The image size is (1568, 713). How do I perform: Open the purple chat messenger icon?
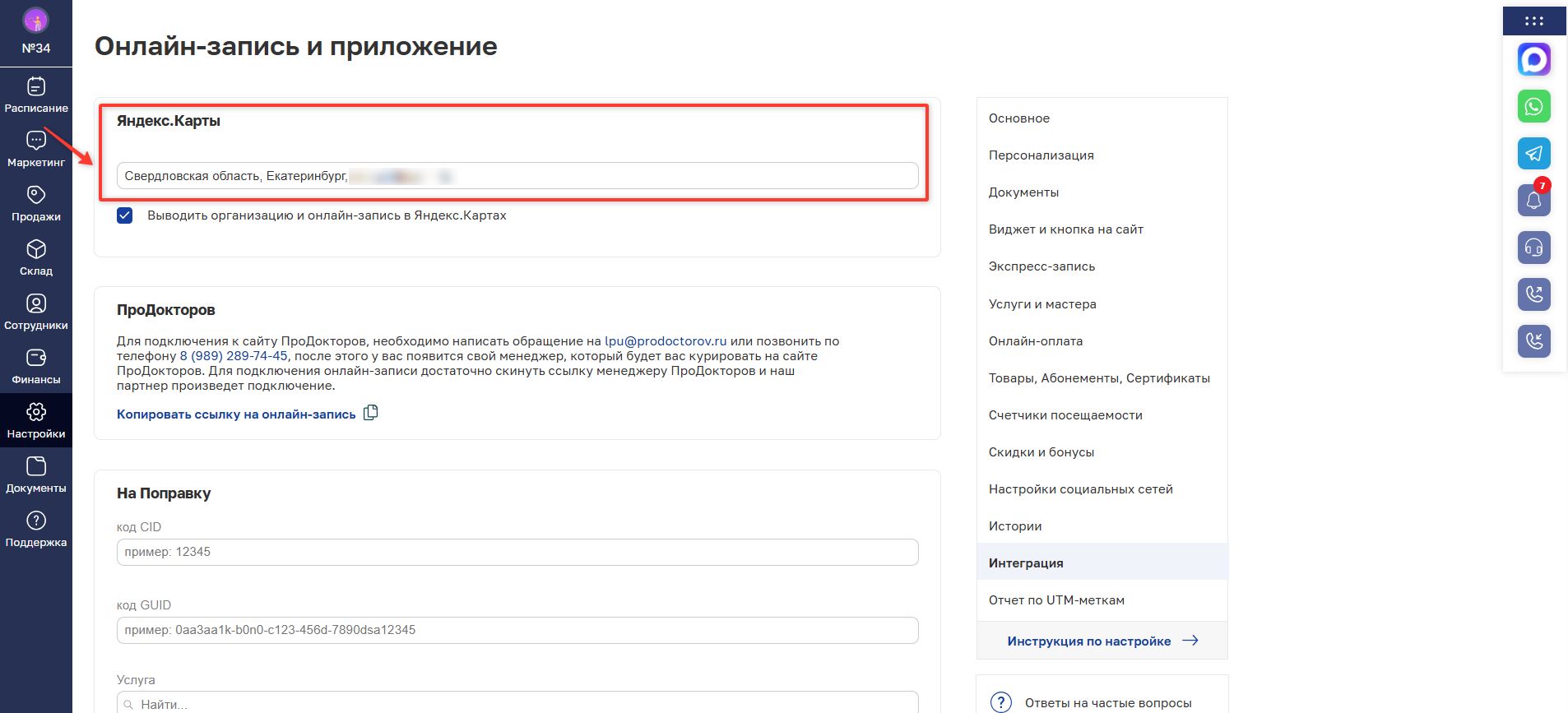[x=1534, y=59]
